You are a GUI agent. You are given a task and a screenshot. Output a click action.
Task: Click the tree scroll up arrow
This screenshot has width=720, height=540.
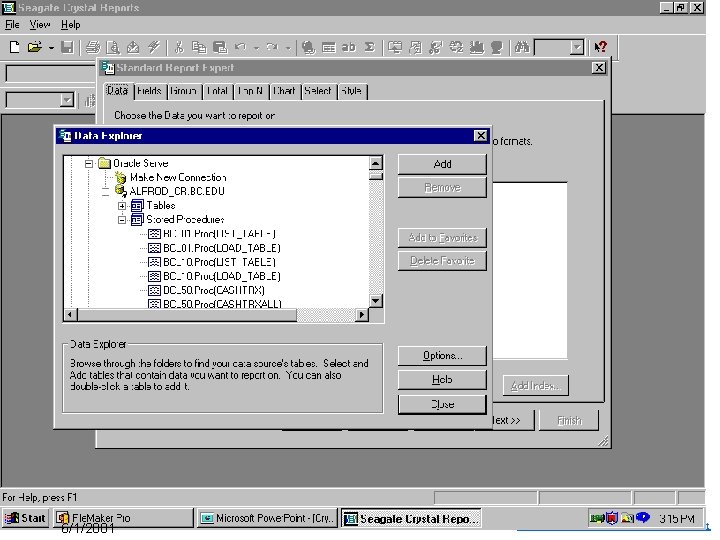click(376, 163)
